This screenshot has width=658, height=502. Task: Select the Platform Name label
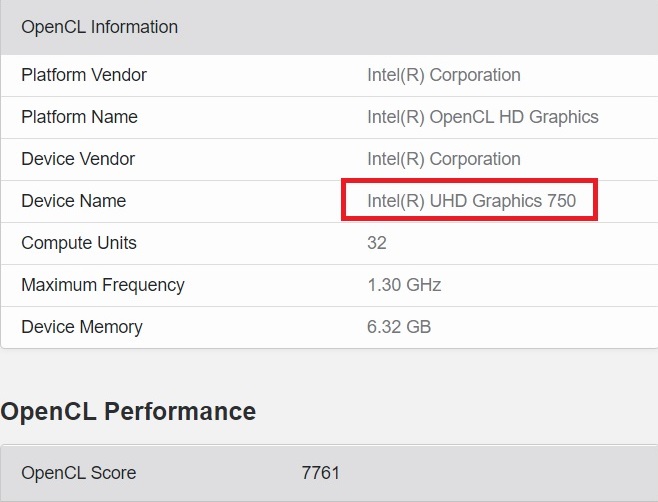79,117
